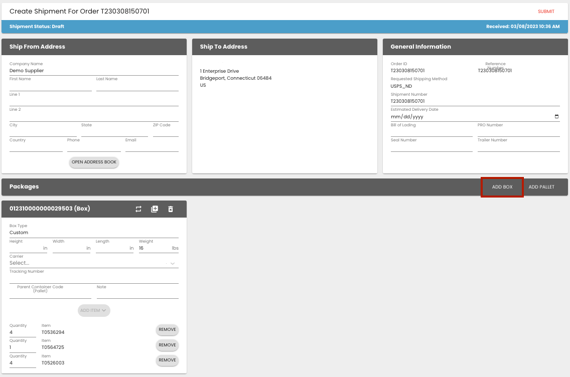570x377 pixels.
Task: Click the Add Box button
Action: pyautogui.click(x=502, y=187)
